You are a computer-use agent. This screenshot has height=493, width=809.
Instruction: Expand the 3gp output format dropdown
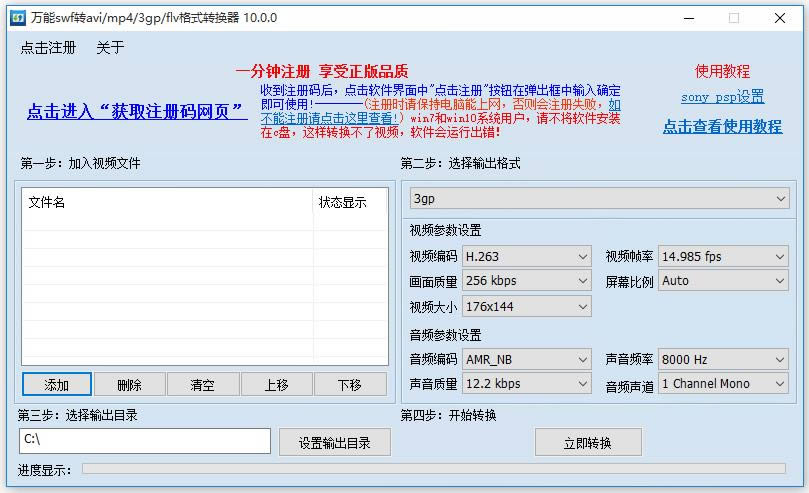tap(600, 199)
